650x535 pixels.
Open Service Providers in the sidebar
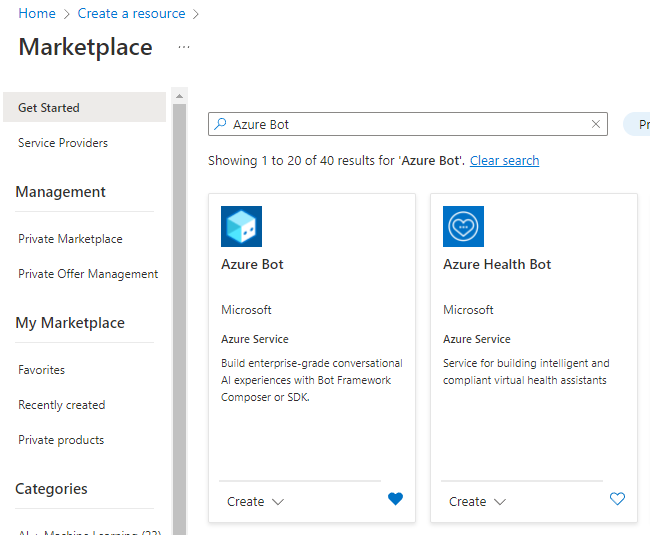63,143
